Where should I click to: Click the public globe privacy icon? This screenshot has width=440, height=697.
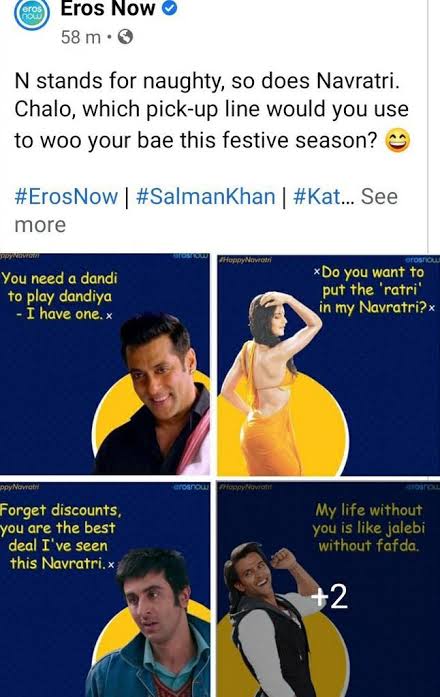(x=125, y=37)
